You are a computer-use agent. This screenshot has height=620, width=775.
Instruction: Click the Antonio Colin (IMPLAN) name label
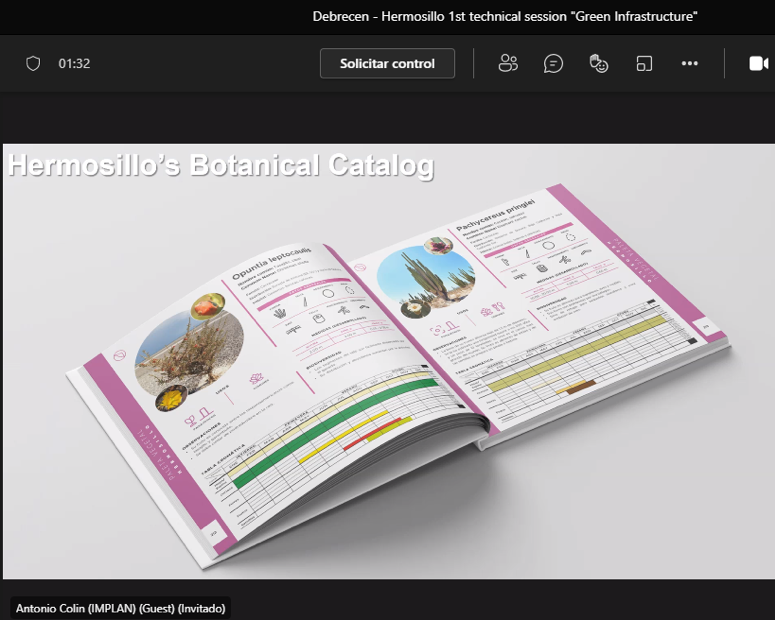(x=121, y=608)
